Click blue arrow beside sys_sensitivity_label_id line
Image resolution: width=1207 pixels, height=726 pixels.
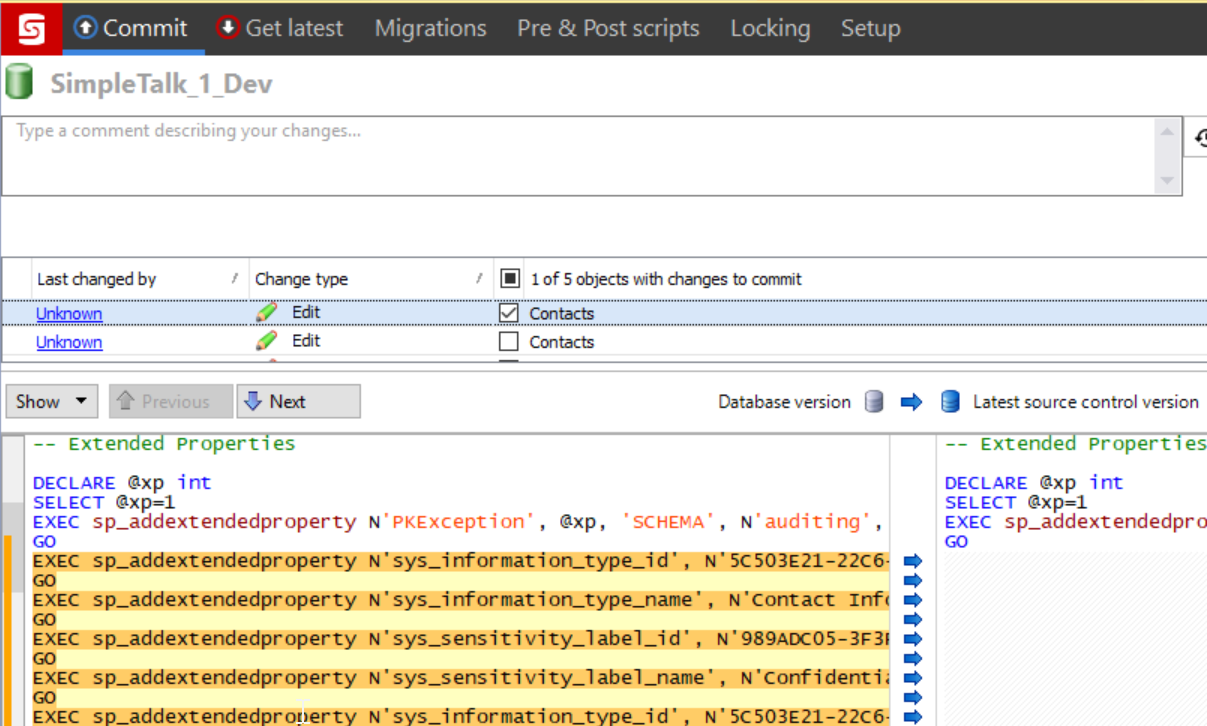tap(912, 639)
